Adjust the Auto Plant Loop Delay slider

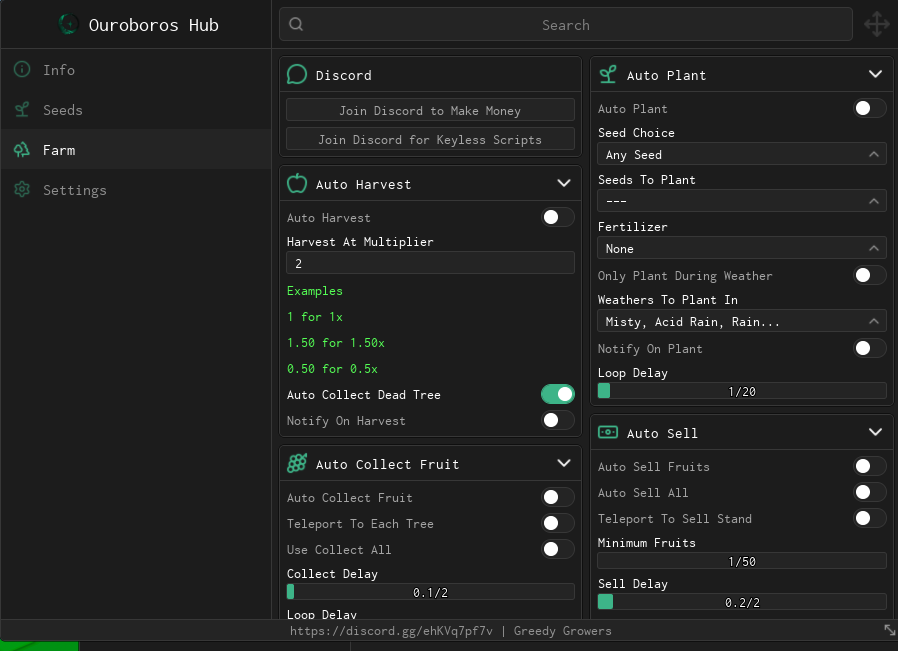[742, 391]
